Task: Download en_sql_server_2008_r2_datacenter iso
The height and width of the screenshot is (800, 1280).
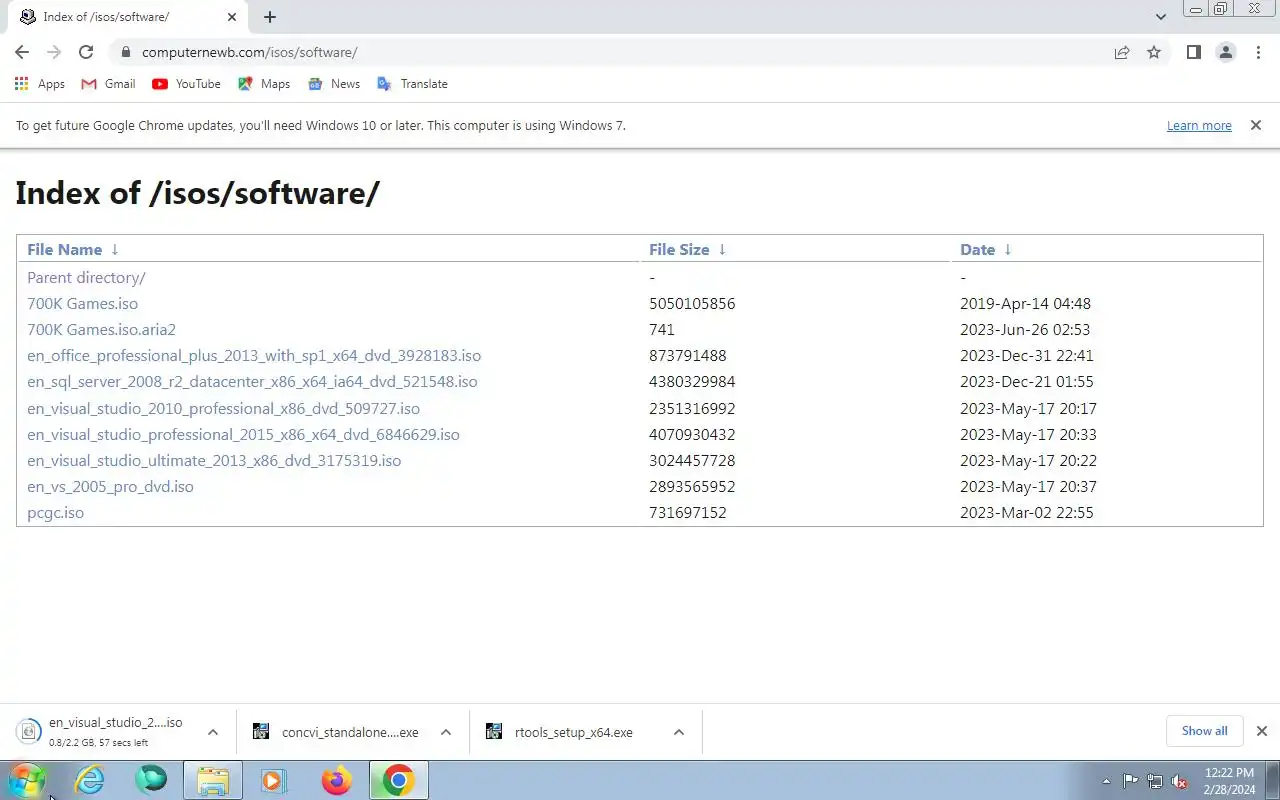Action: (x=252, y=382)
